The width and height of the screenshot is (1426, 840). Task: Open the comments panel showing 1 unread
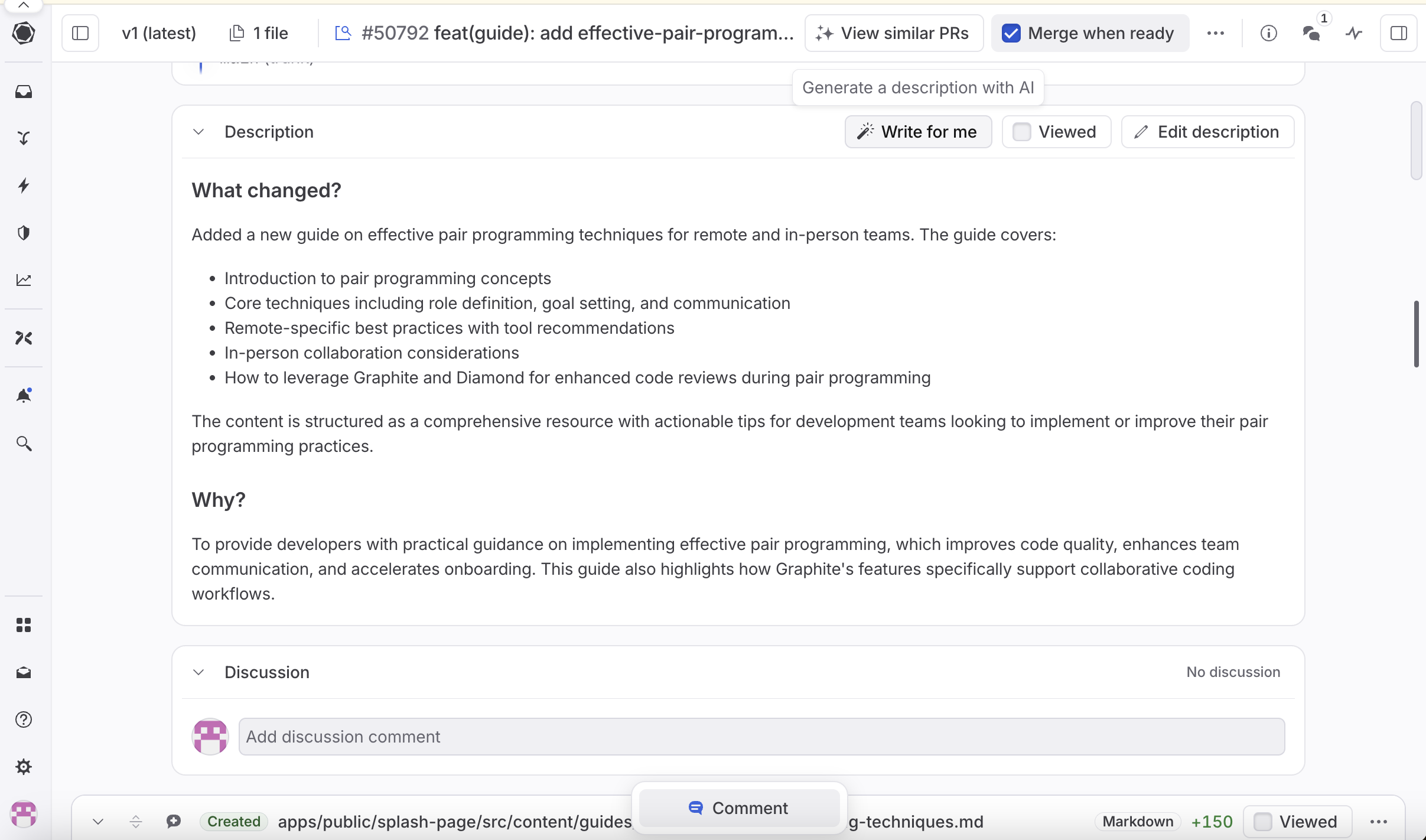point(1311,34)
